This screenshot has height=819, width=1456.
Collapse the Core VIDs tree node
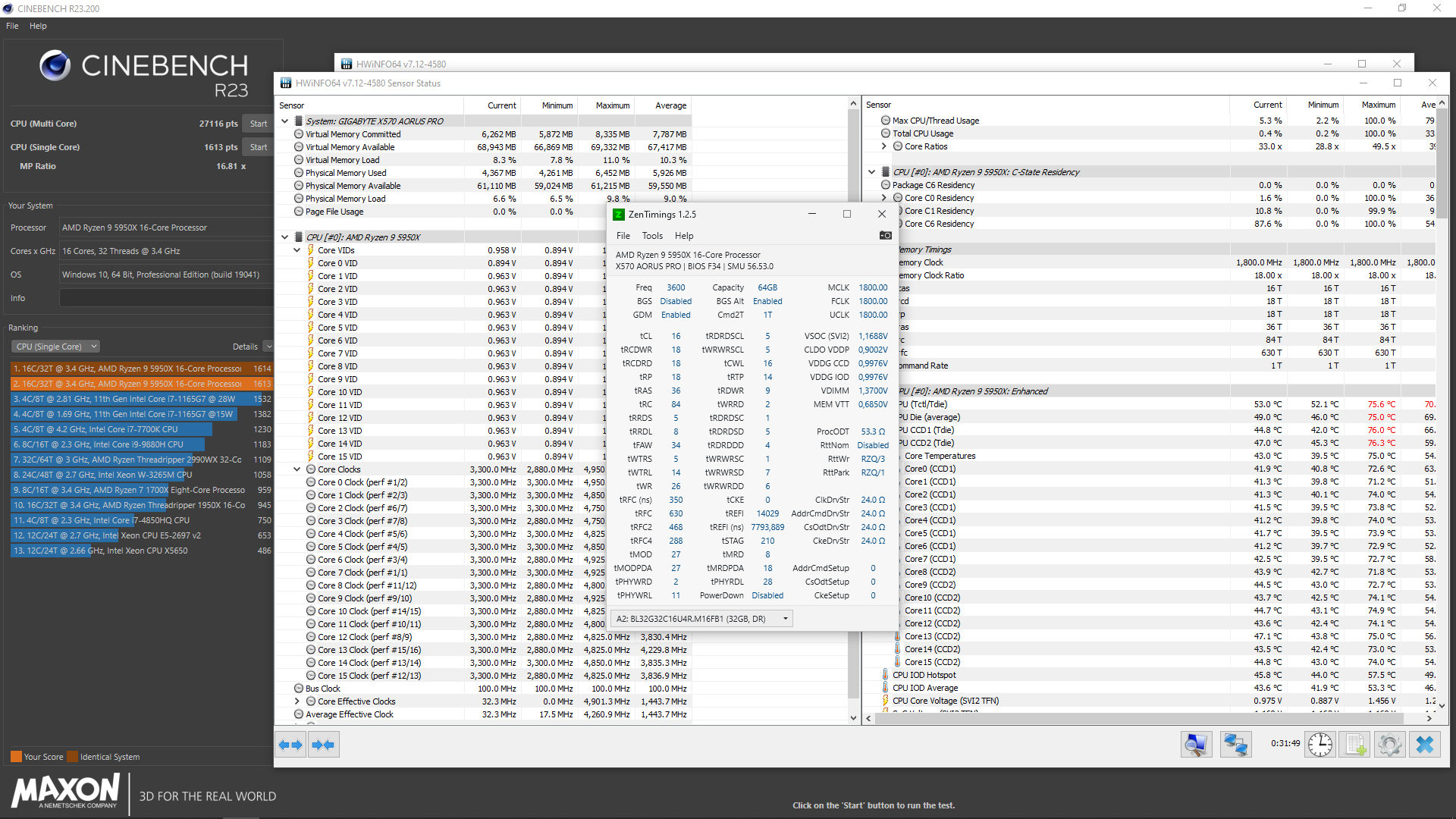coord(297,250)
